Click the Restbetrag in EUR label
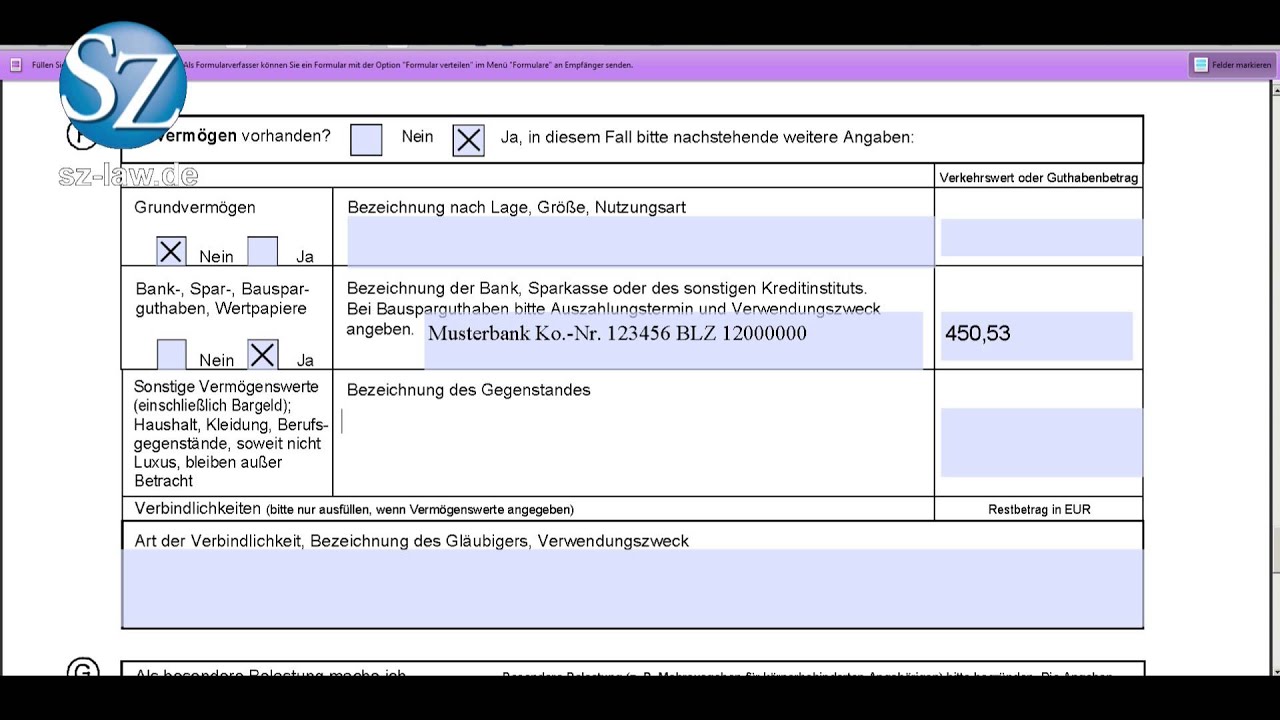The image size is (1280, 720). tap(1039, 509)
